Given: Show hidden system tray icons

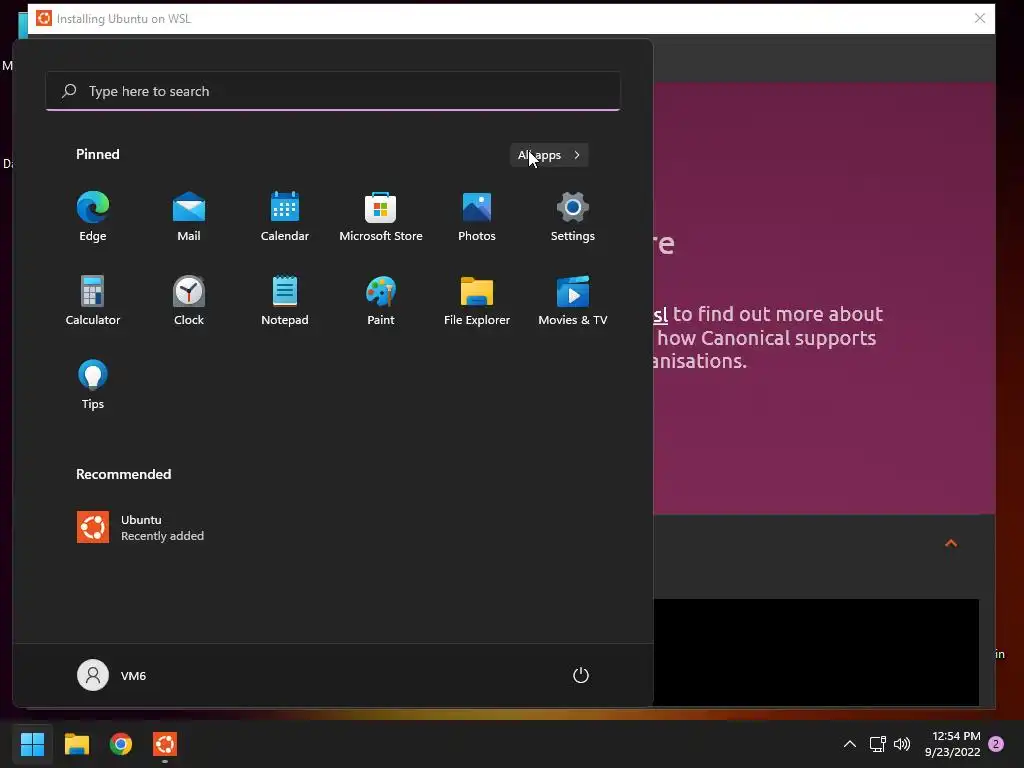Looking at the screenshot, I should [x=850, y=744].
